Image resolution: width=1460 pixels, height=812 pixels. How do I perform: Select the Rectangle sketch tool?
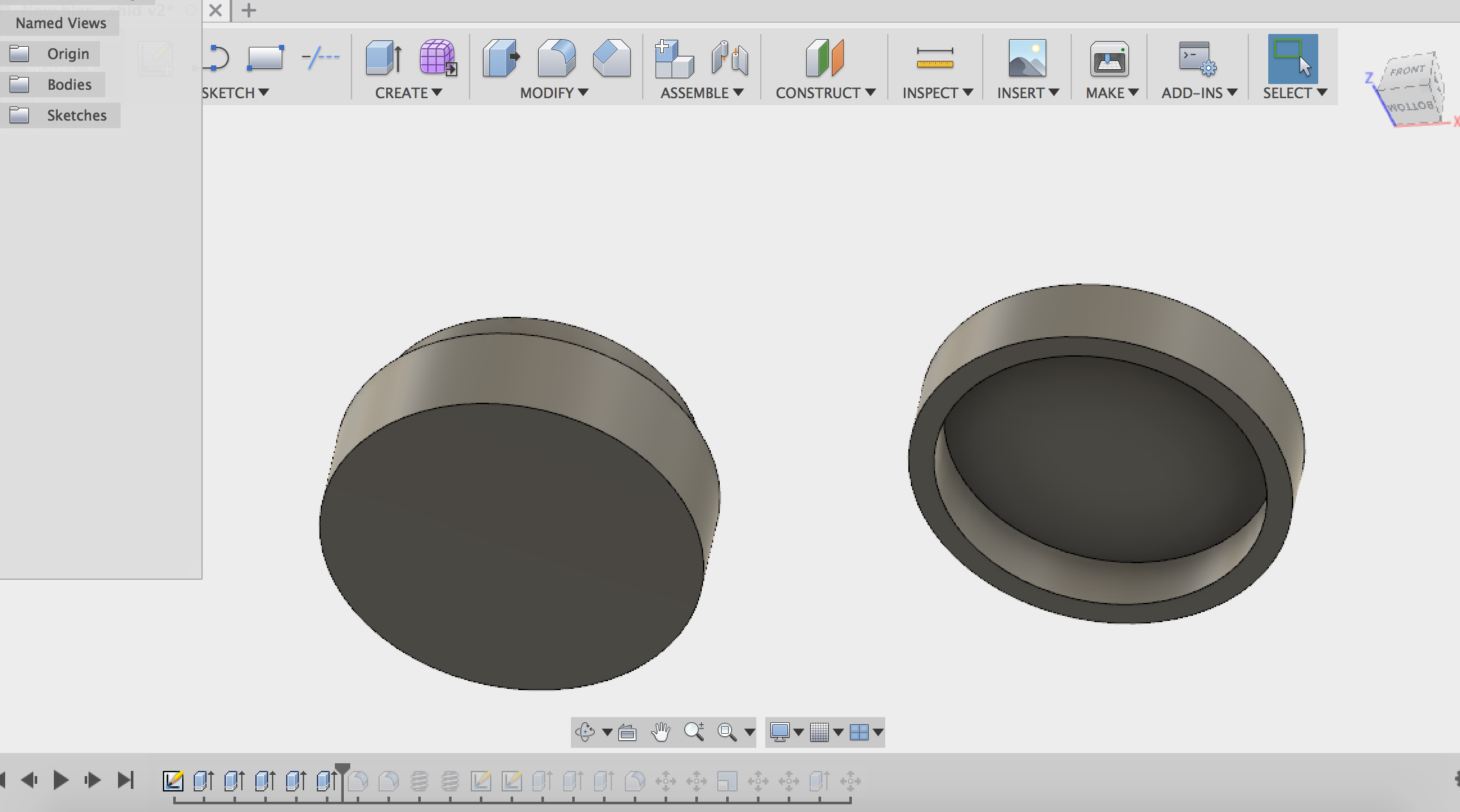pyautogui.click(x=265, y=58)
